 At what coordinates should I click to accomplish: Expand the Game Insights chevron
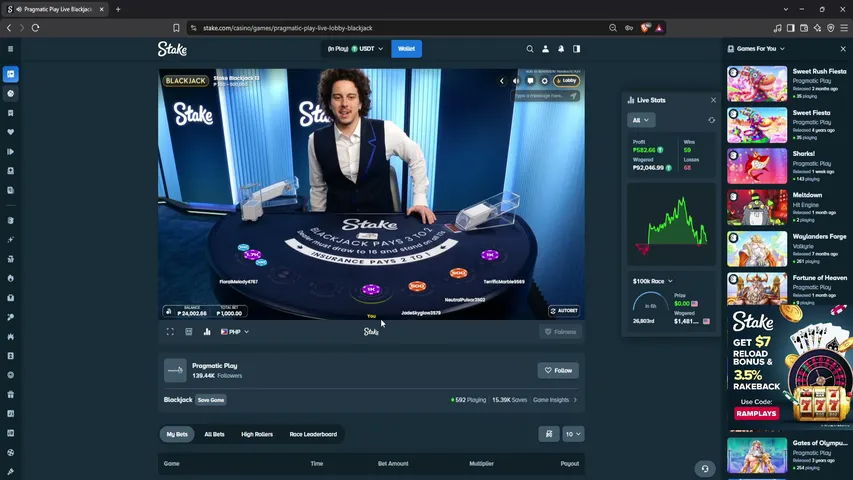pyautogui.click(x=576, y=400)
